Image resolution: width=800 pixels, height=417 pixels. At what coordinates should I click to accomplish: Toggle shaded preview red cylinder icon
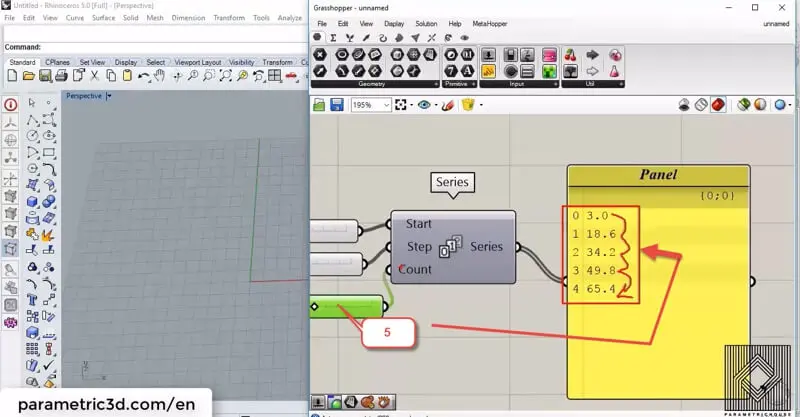click(718, 105)
